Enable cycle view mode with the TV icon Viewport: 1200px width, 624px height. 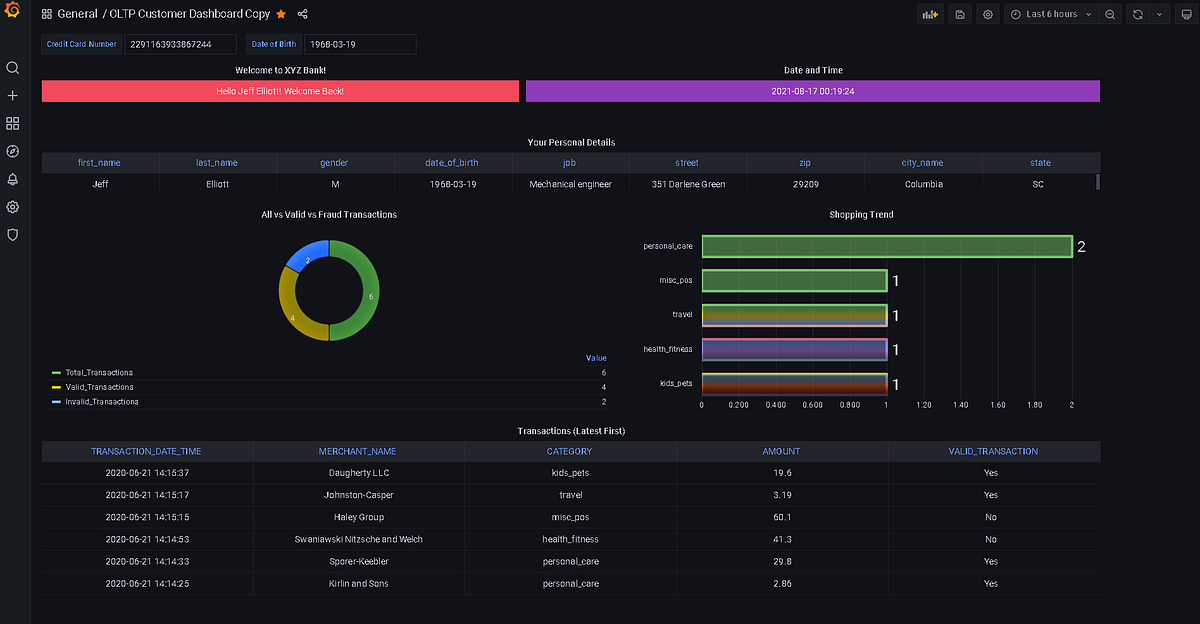pyautogui.click(x=1185, y=14)
